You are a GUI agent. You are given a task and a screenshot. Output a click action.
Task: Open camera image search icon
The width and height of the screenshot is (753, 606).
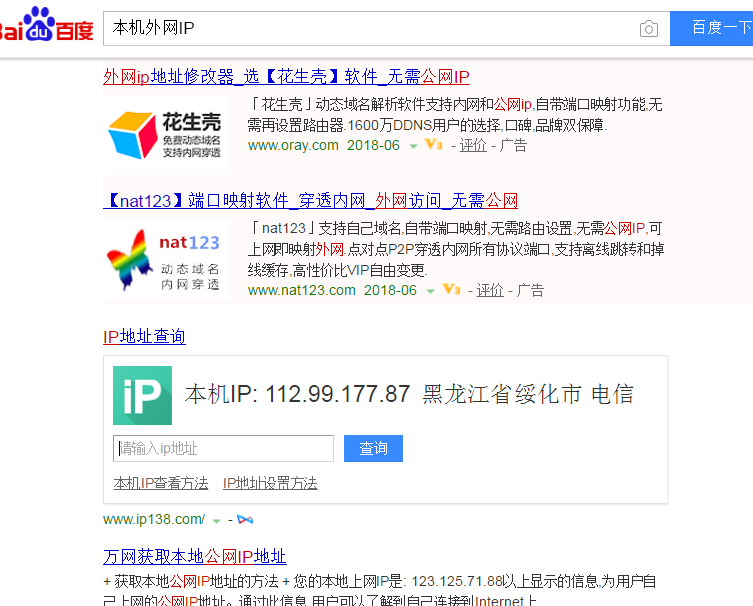pyautogui.click(x=649, y=29)
